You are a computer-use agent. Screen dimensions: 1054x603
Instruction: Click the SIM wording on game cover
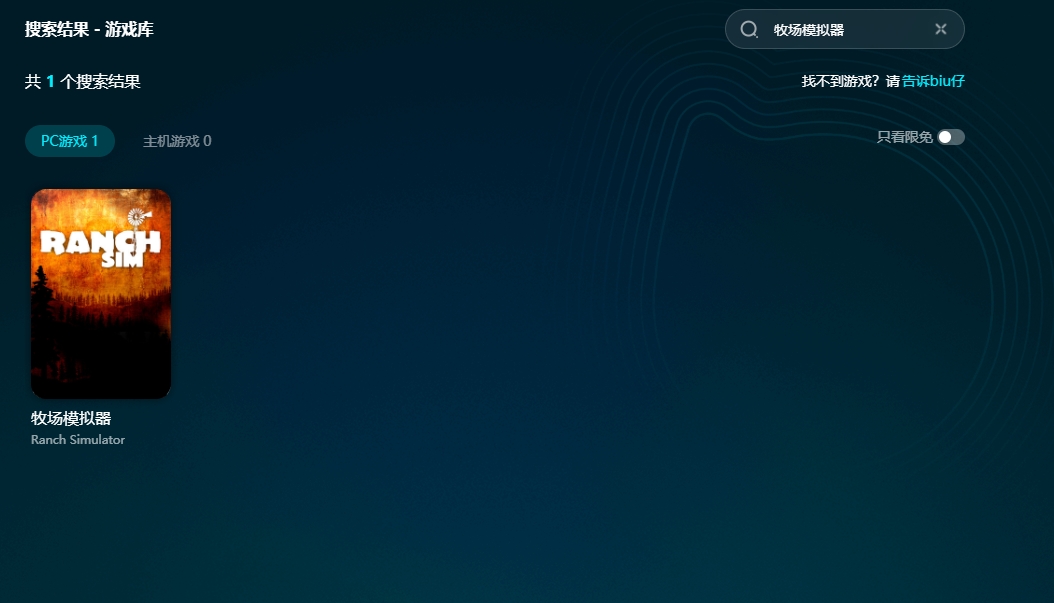pyautogui.click(x=121, y=261)
